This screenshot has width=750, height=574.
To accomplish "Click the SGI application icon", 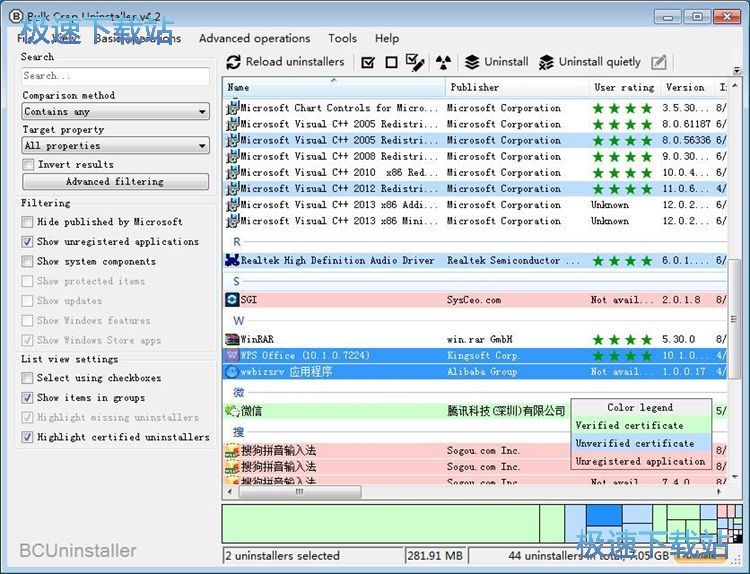I will [232, 300].
